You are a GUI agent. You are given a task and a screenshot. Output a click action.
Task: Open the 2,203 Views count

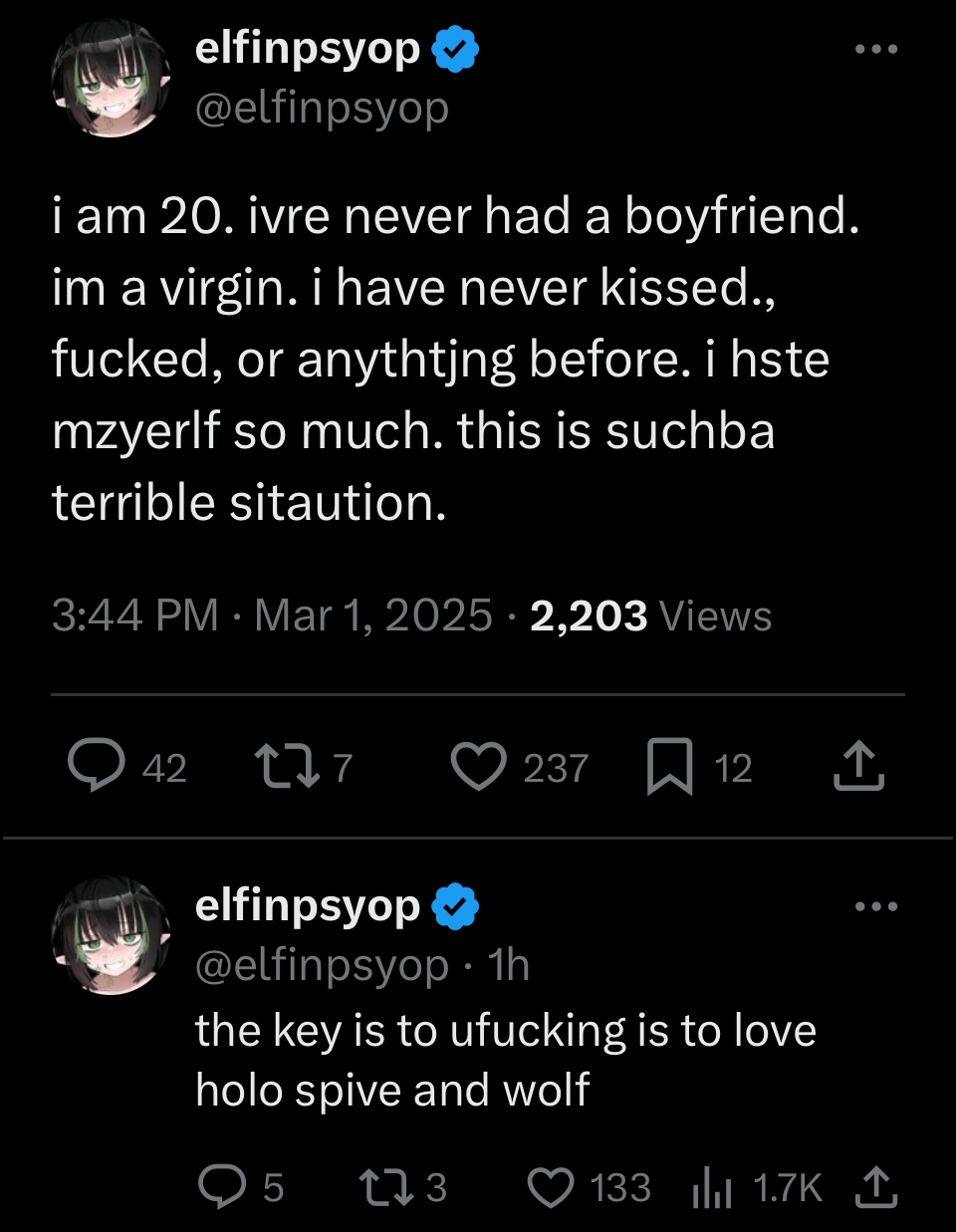[x=650, y=616]
